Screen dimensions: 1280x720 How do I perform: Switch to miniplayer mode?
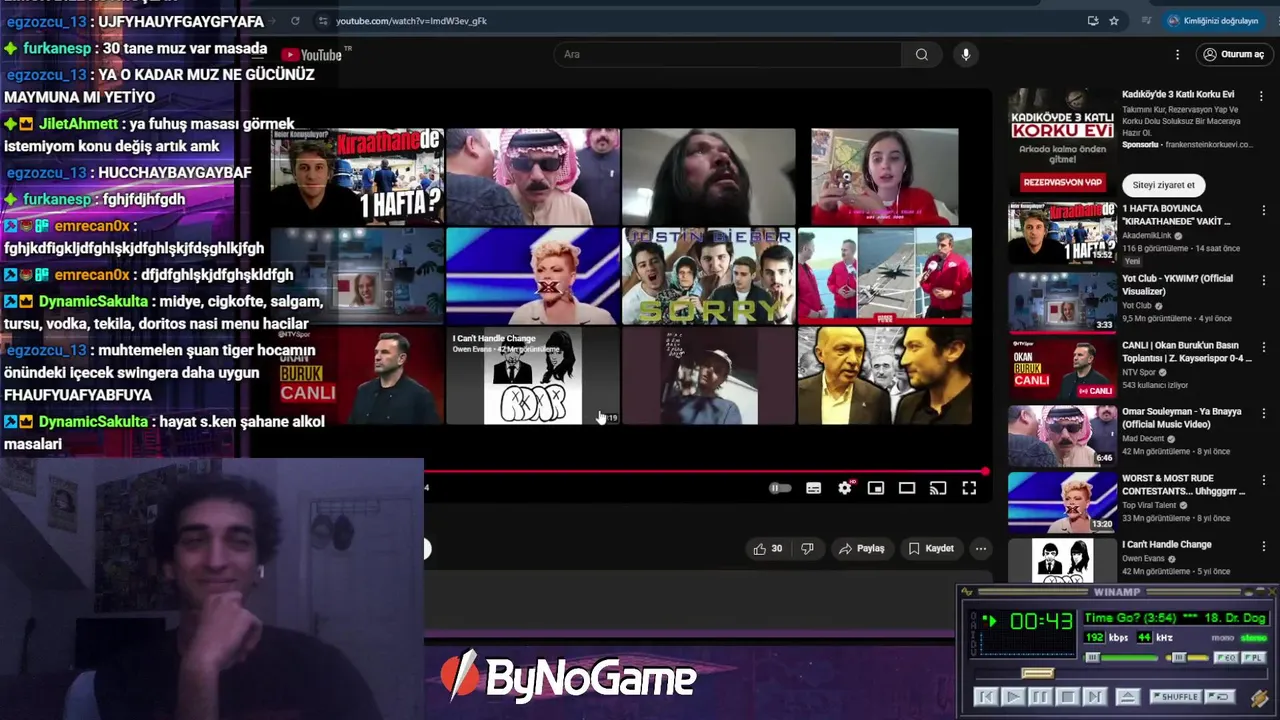point(876,488)
